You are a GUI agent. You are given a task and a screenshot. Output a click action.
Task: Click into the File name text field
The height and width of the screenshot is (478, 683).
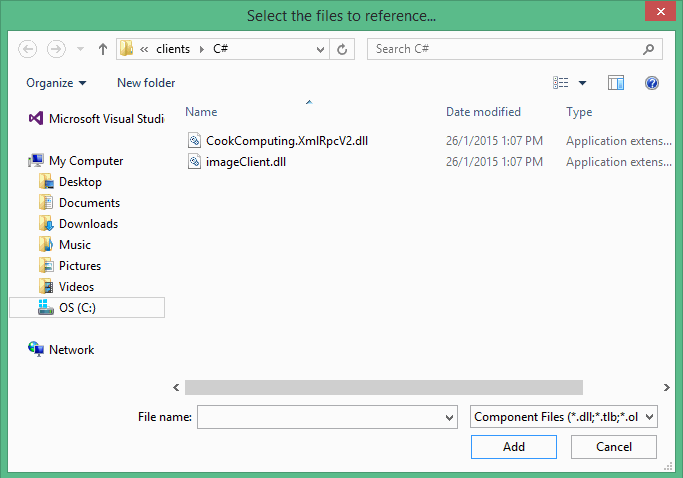click(318, 417)
